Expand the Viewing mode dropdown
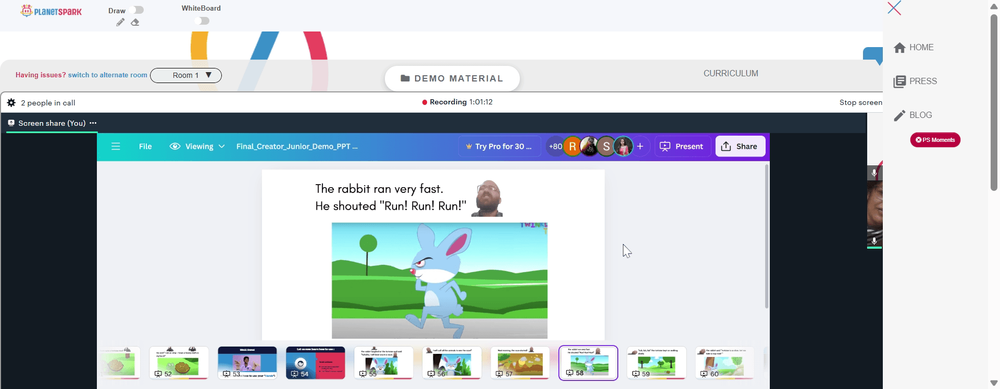The image size is (1000, 389). tap(197, 146)
